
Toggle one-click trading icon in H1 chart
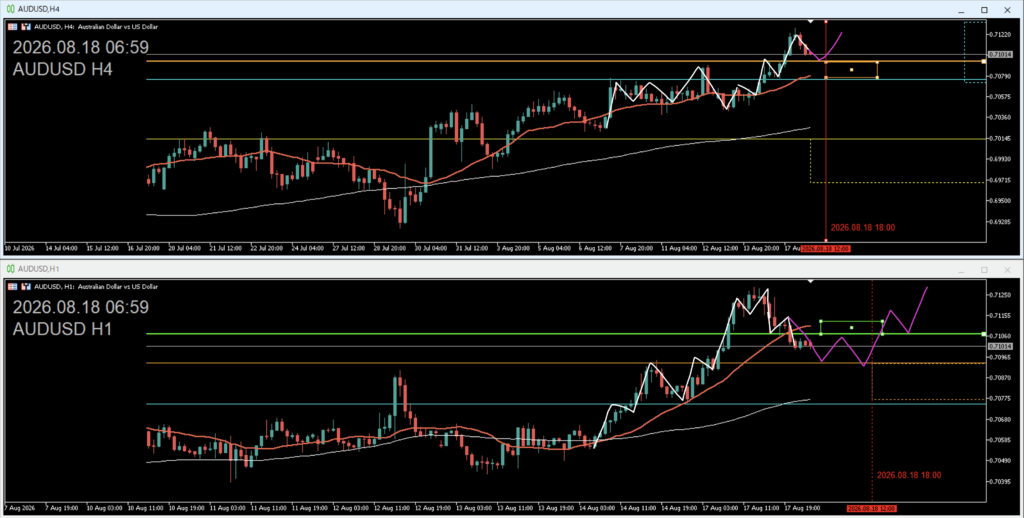pos(26,287)
